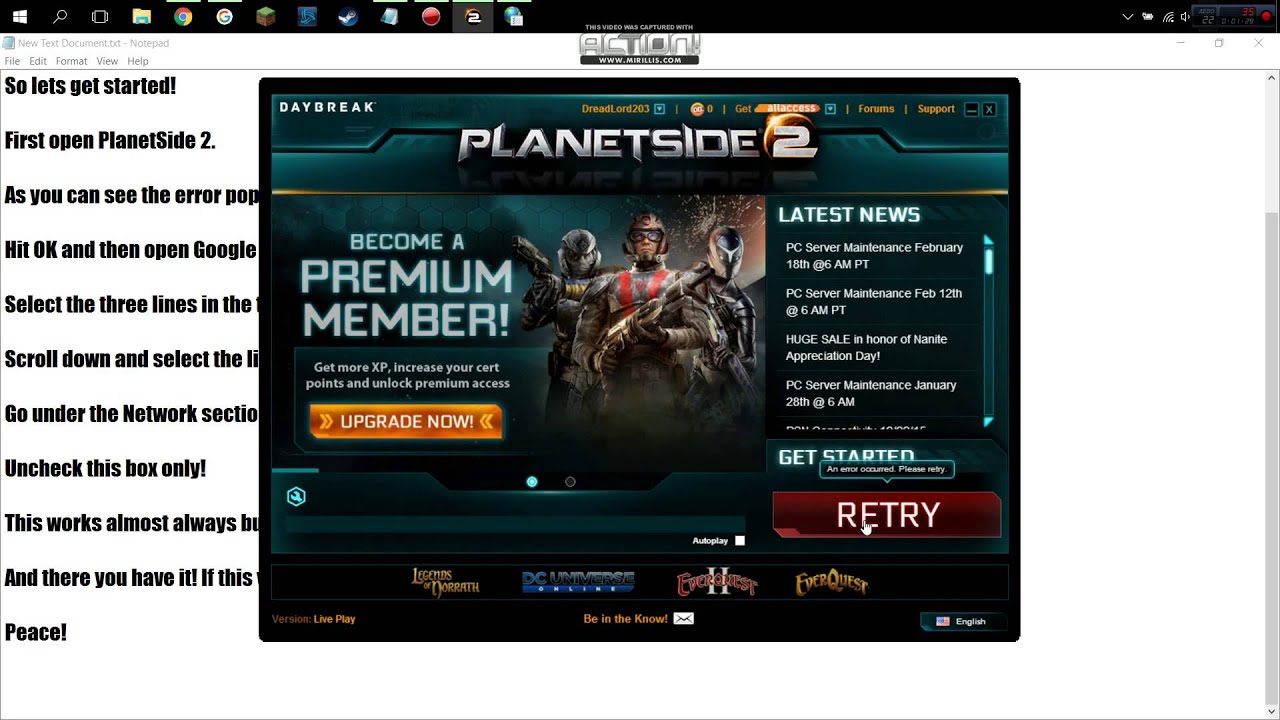Switch to PlanetSide 2 launcher taskbar icon
This screenshot has height=720, width=1280.
click(473, 16)
